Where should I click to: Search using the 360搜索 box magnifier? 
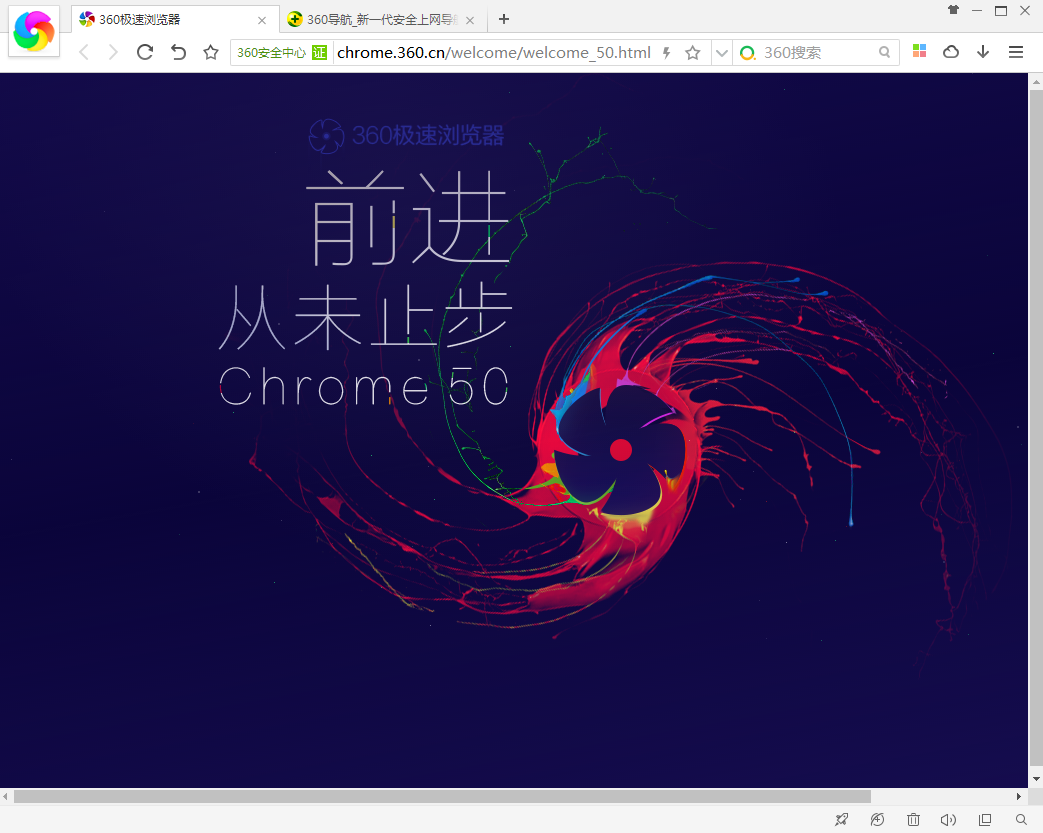tap(884, 51)
